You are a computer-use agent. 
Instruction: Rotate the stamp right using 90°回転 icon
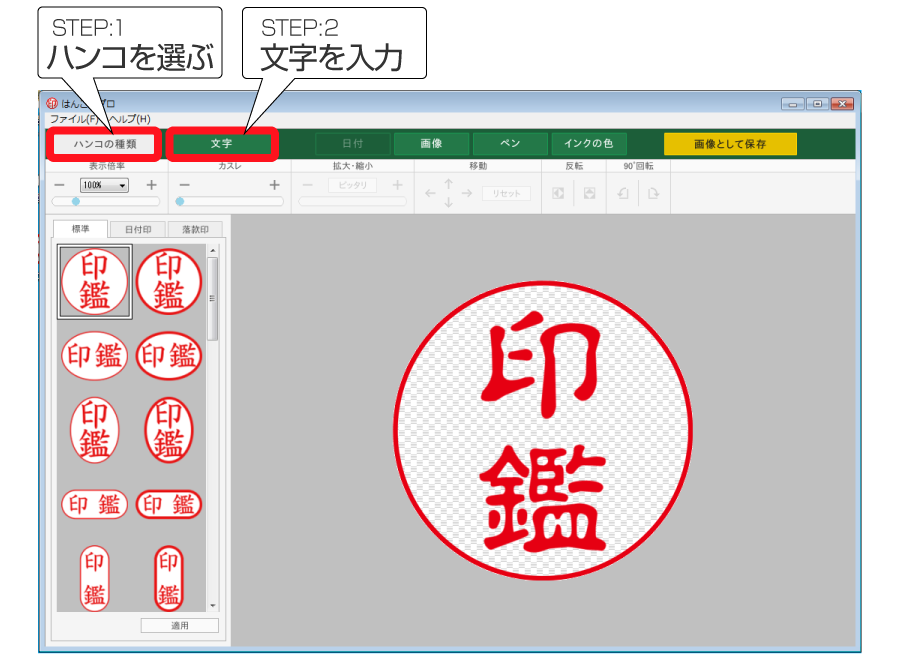654,193
